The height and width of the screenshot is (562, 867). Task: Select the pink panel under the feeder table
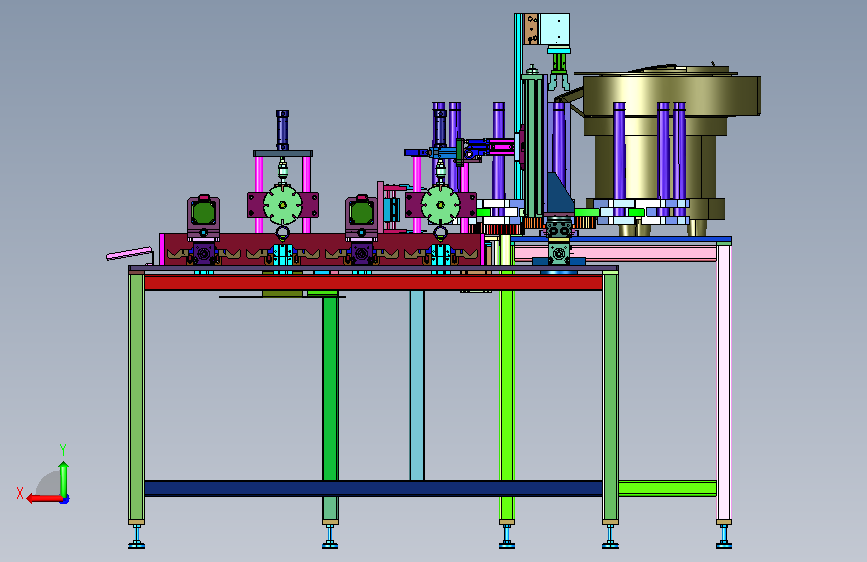pyautogui.click(x=615, y=254)
